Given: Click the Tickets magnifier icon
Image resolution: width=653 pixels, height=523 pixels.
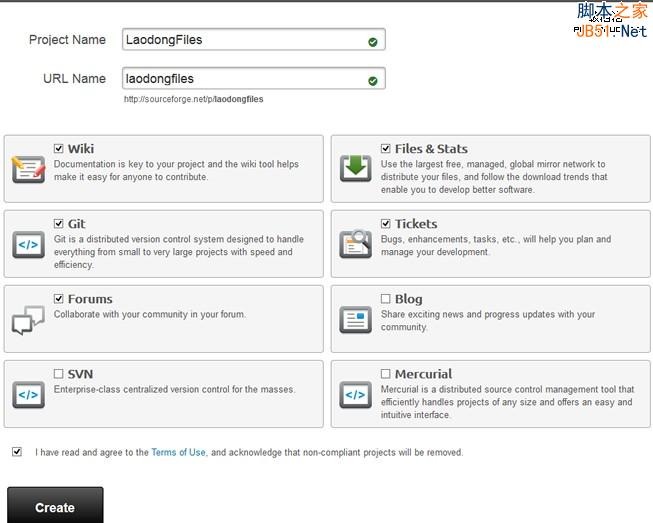Looking at the screenshot, I should [x=355, y=244].
